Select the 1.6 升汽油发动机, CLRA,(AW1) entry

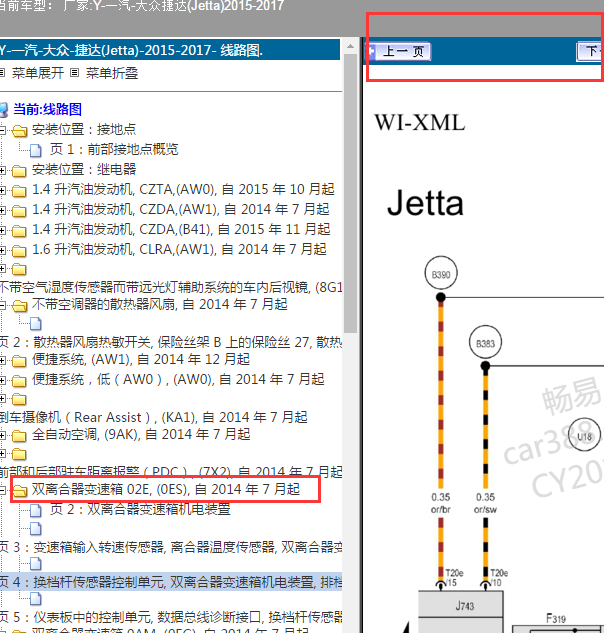(x=179, y=249)
